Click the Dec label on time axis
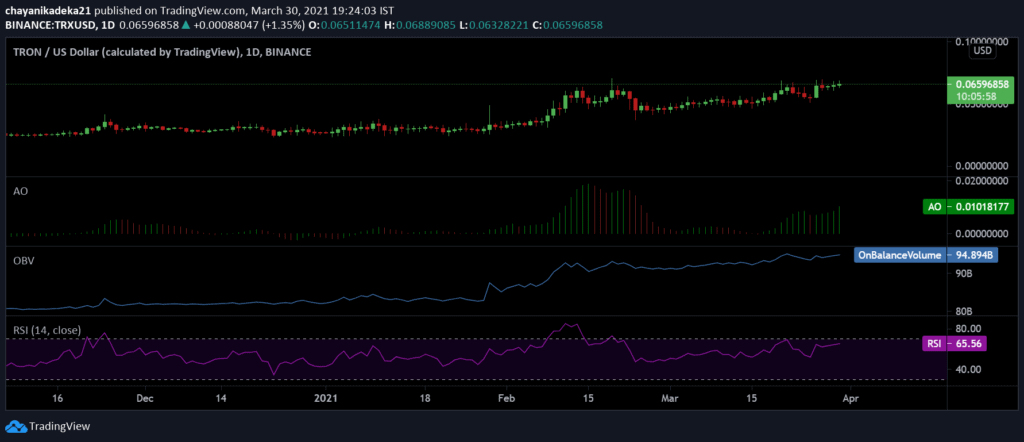This screenshot has height=442, width=1024. coord(145,398)
